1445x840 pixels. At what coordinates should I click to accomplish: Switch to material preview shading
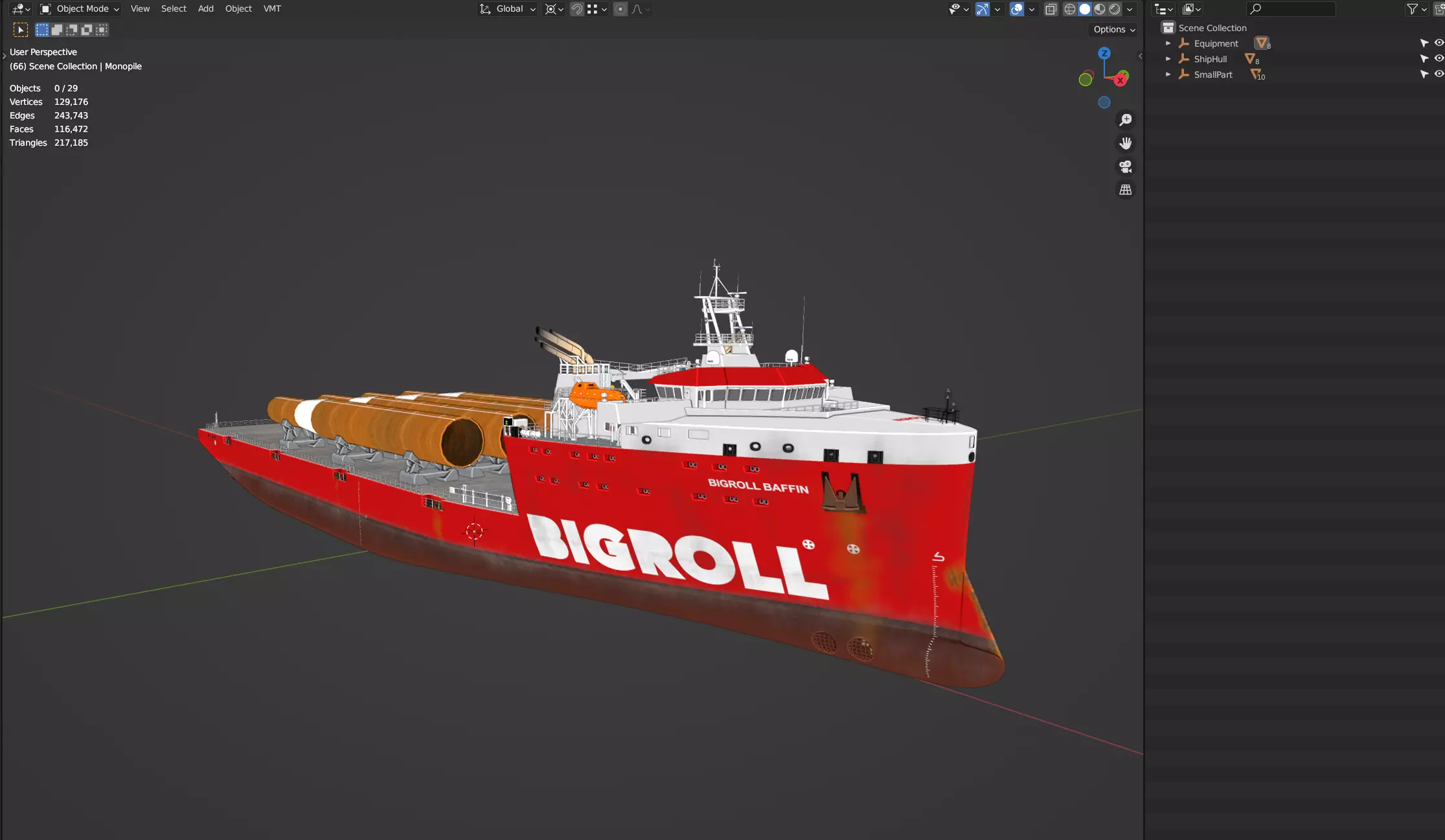point(1100,9)
